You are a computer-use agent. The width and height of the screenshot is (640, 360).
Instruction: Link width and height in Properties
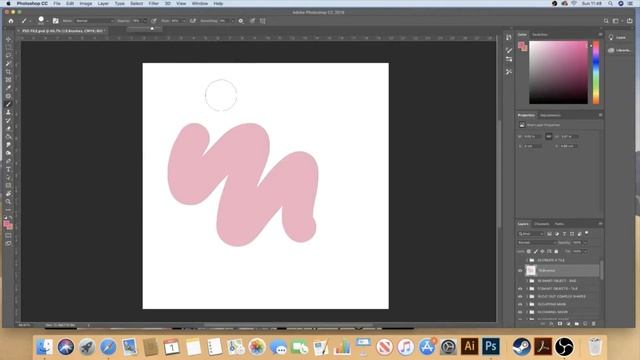[549, 136]
